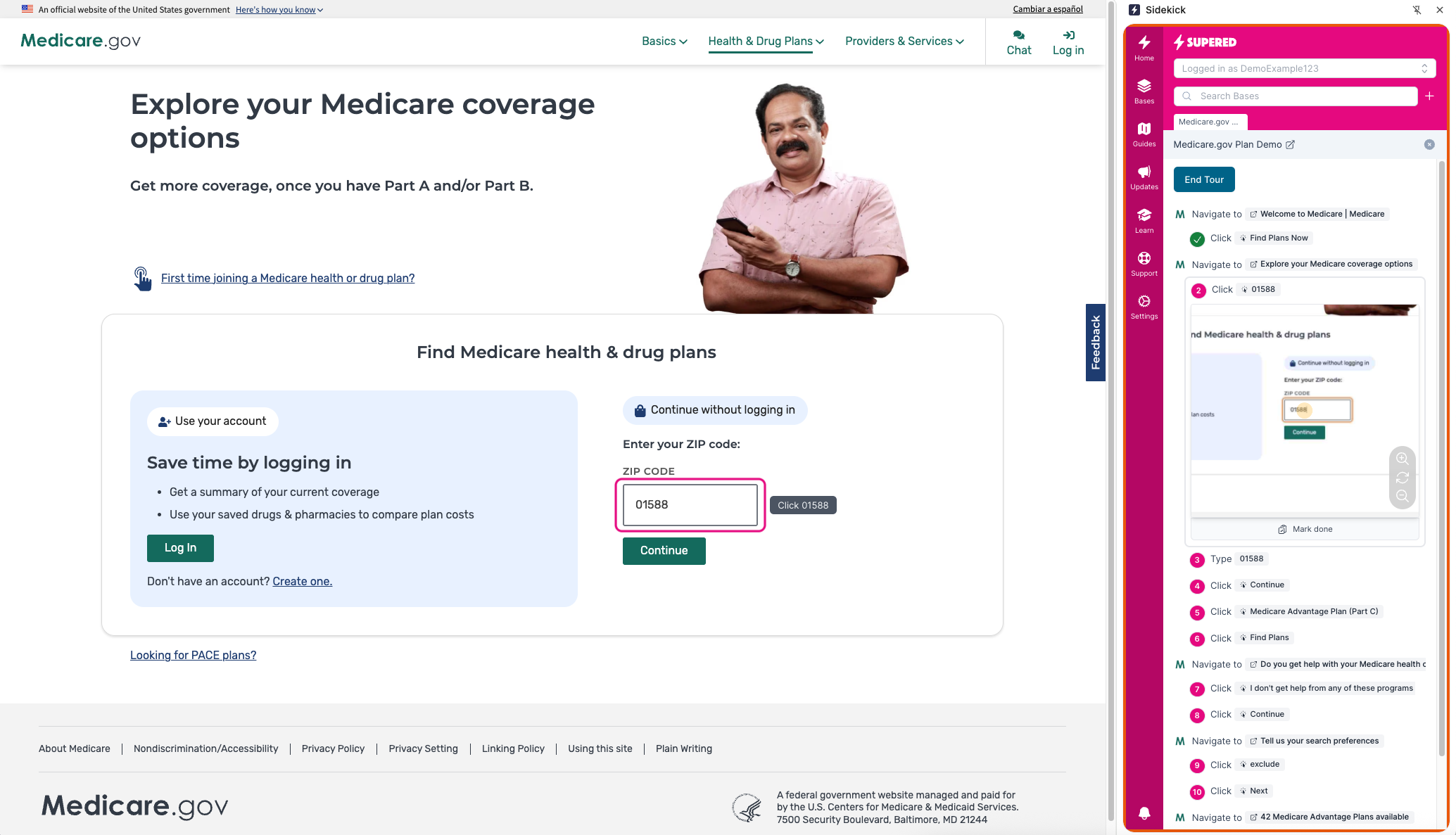Image resolution: width=1456 pixels, height=835 pixels.
Task: Click the Medicare.gov logo in header
Action: [80, 41]
